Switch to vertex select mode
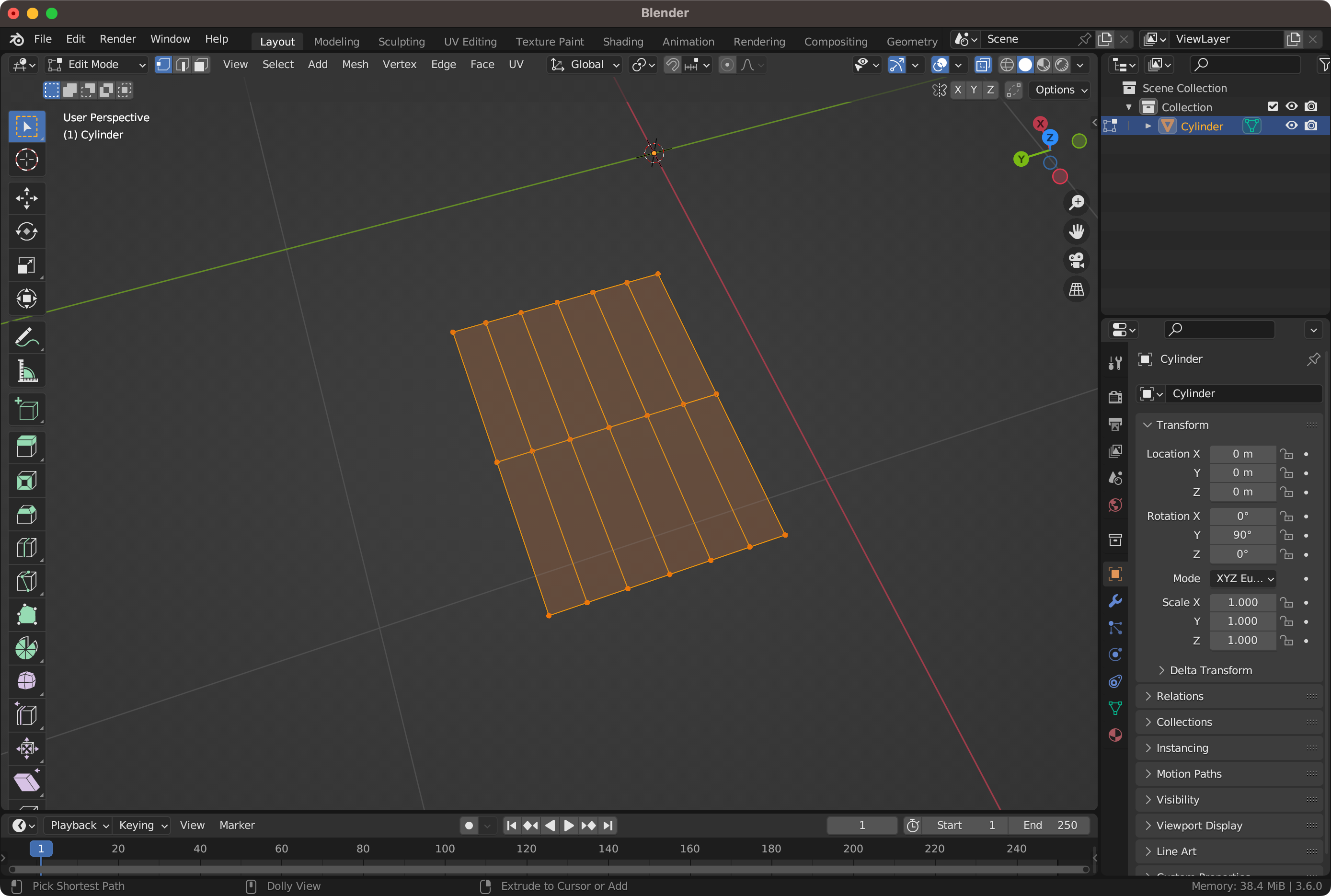Viewport: 1331px width, 896px height. pos(163,65)
